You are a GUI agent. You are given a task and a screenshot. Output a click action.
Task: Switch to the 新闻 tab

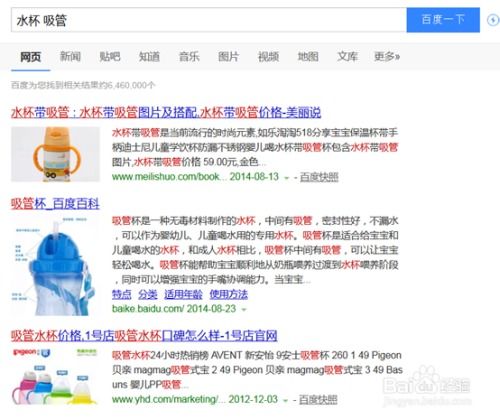pos(70,56)
